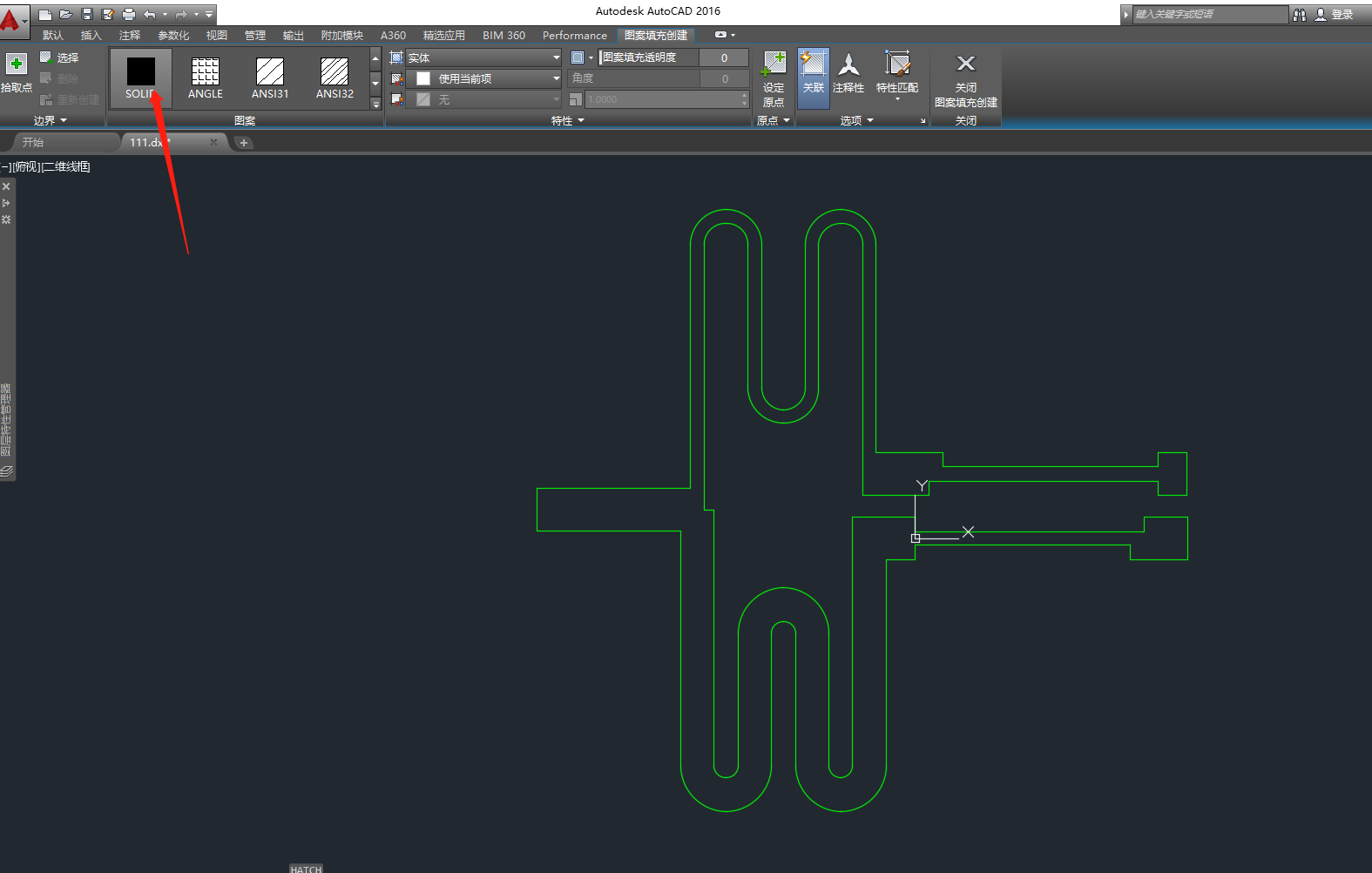Expand the 选项 panel dropdown

pos(857,120)
